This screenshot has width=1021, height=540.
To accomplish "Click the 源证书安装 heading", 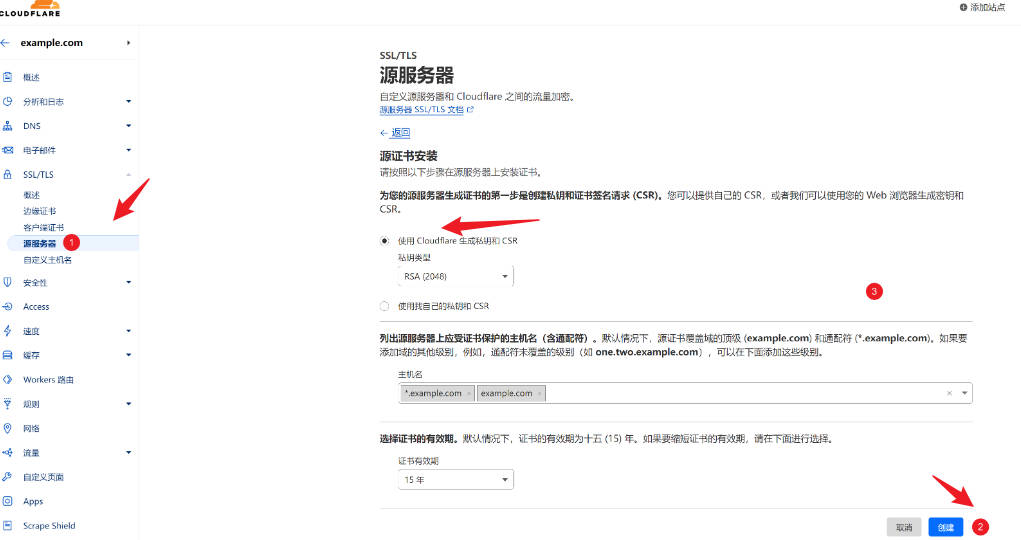I will click(x=408, y=156).
